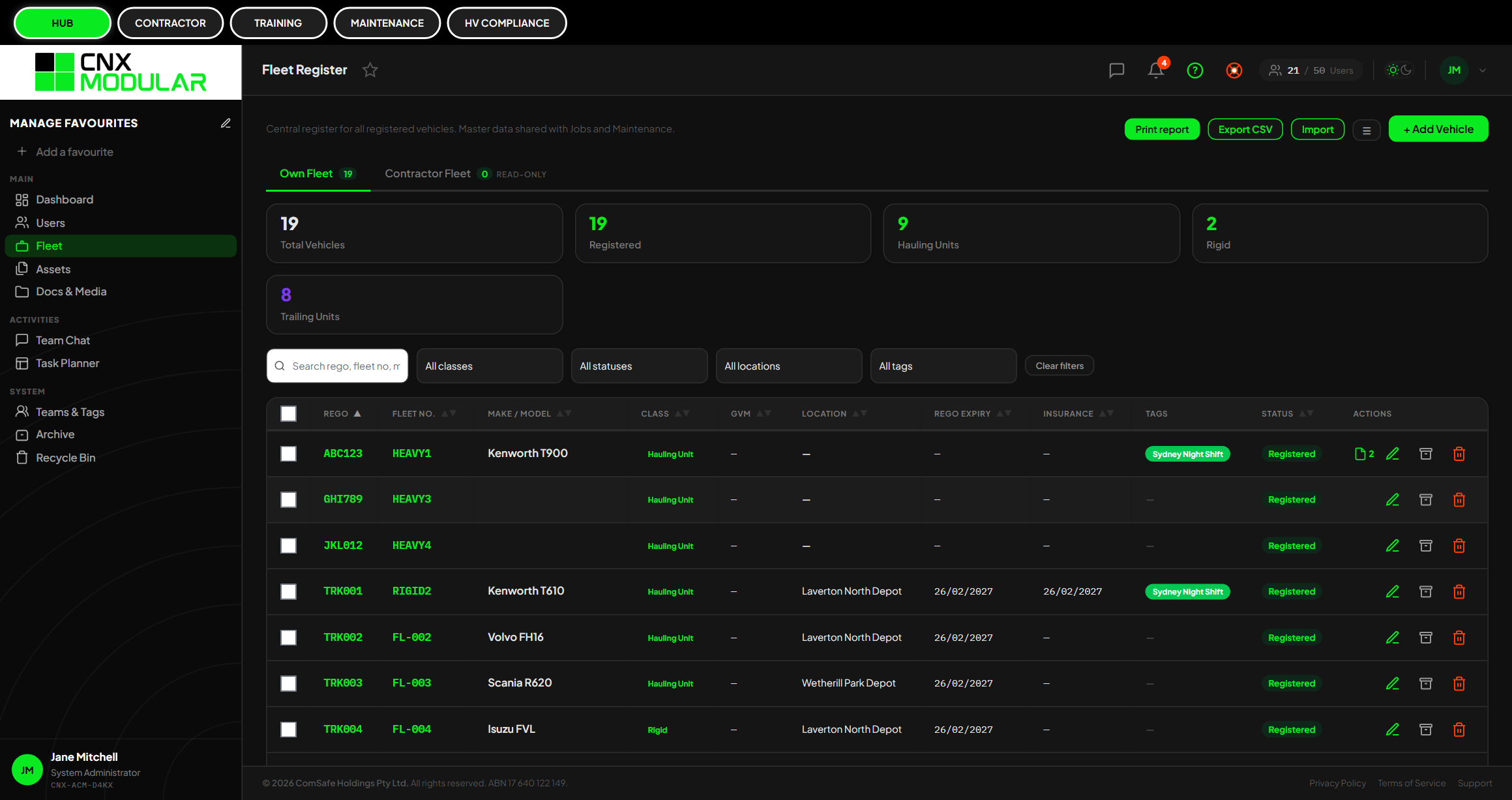Sort table by Rego Expiry column

pos(972,413)
